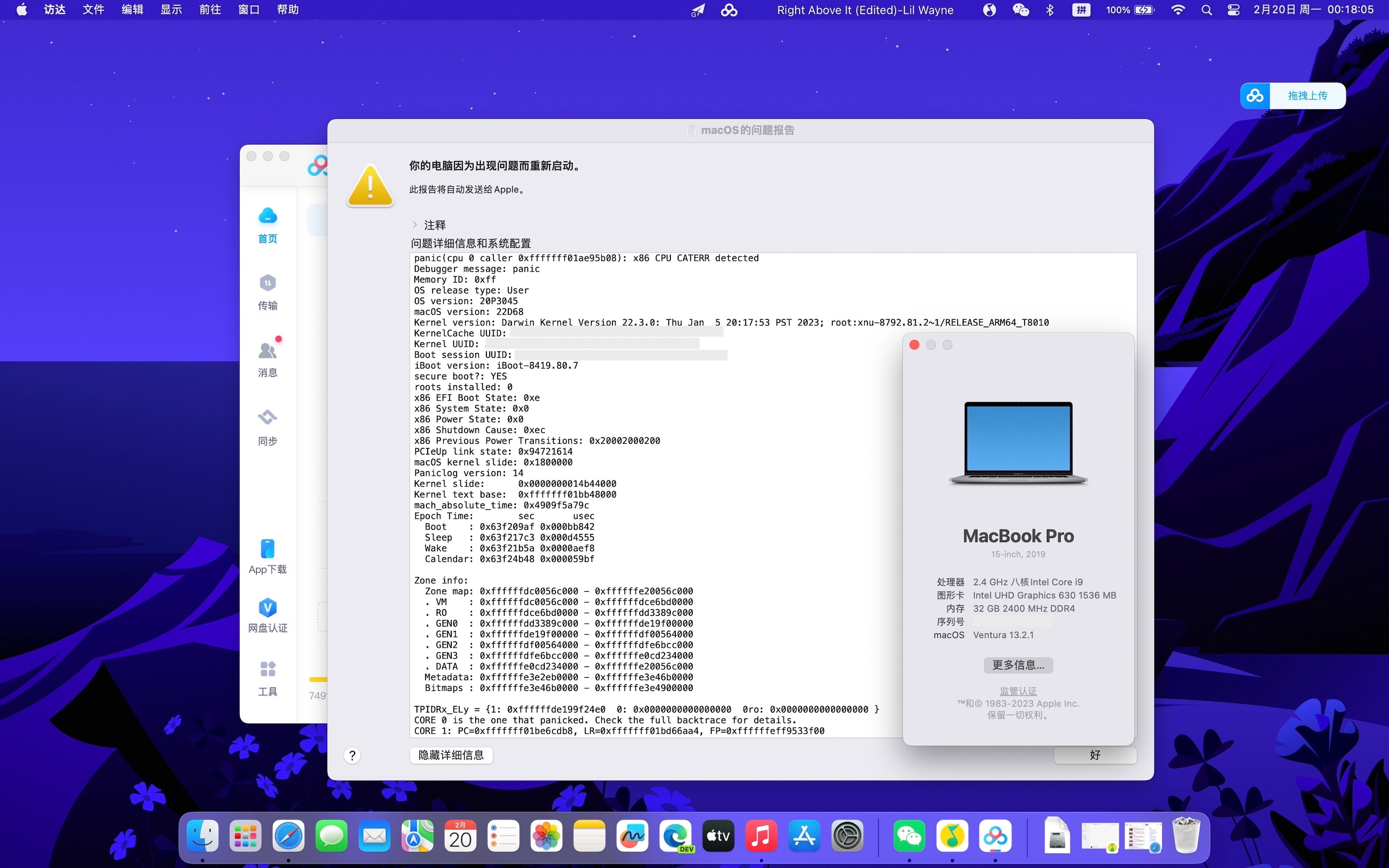The image size is (1389, 868).
Task: Open Baidu Netdisk icon in the Dock
Action: (x=996, y=836)
